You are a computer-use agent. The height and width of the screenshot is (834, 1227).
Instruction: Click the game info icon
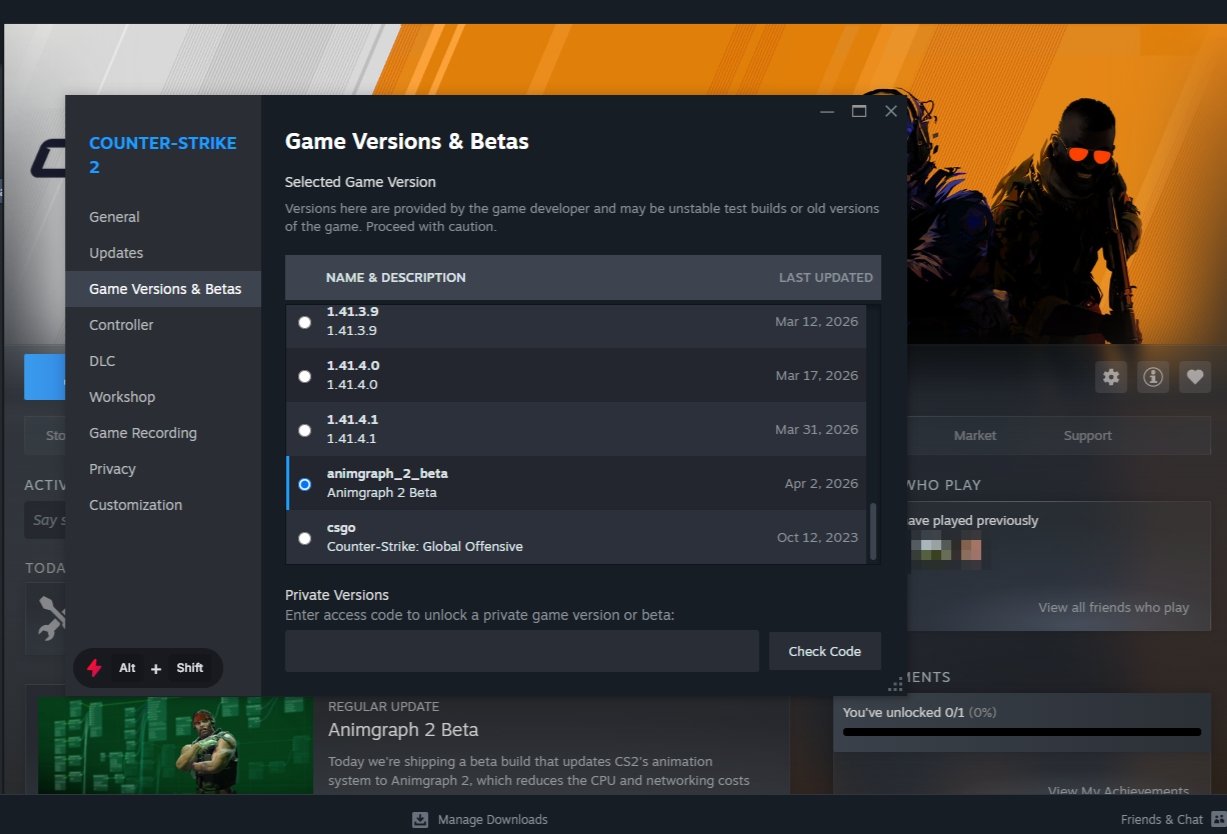coord(1153,377)
